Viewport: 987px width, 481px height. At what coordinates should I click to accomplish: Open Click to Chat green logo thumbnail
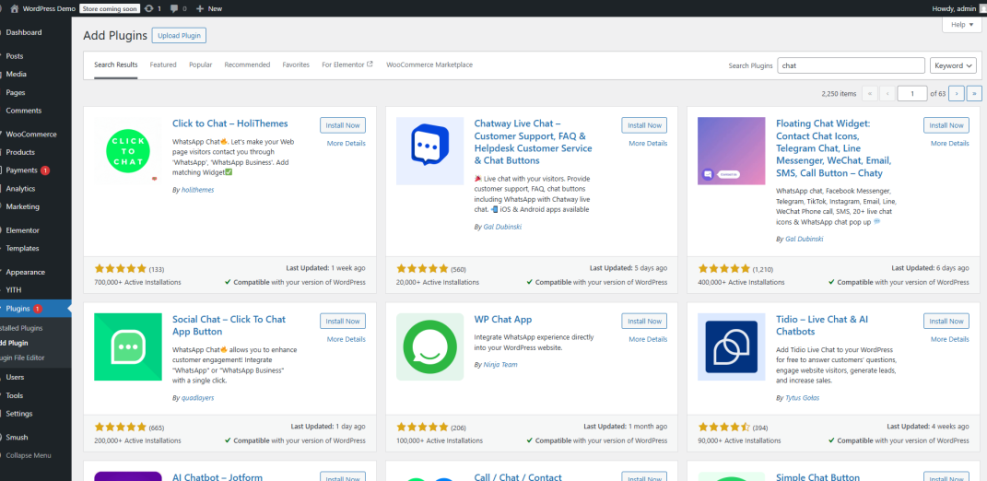pyautogui.click(x=128, y=151)
